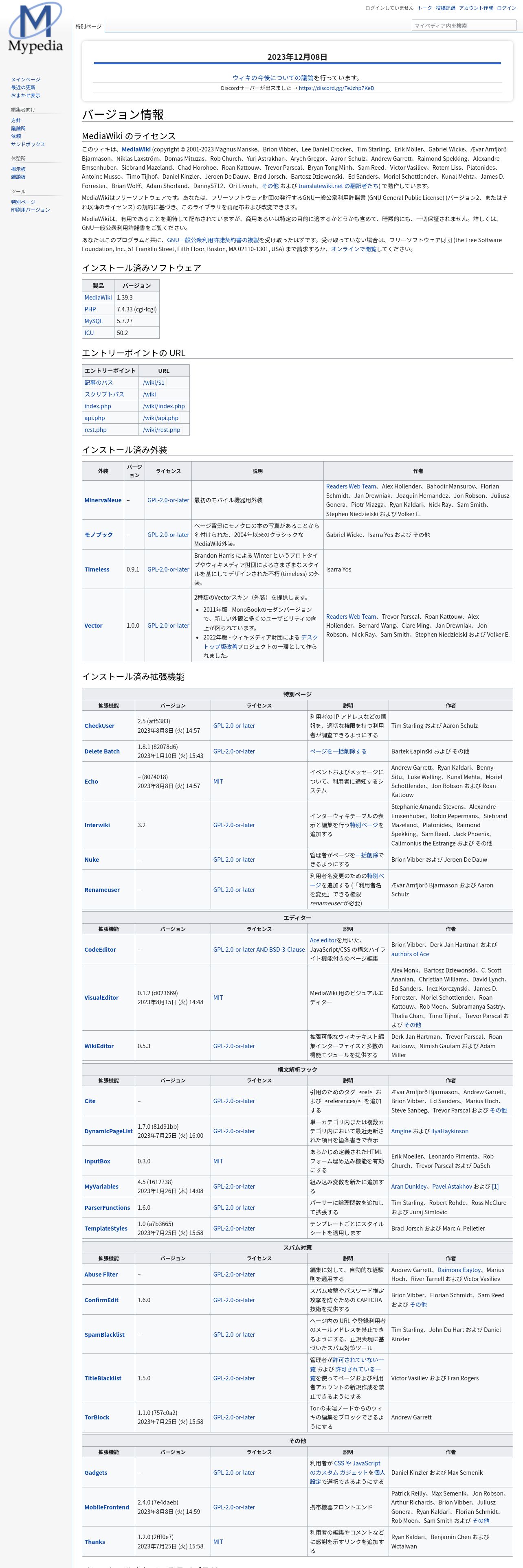Open the Delete Batch extension link
Viewport: 523px width, 1568px height.
point(102,751)
